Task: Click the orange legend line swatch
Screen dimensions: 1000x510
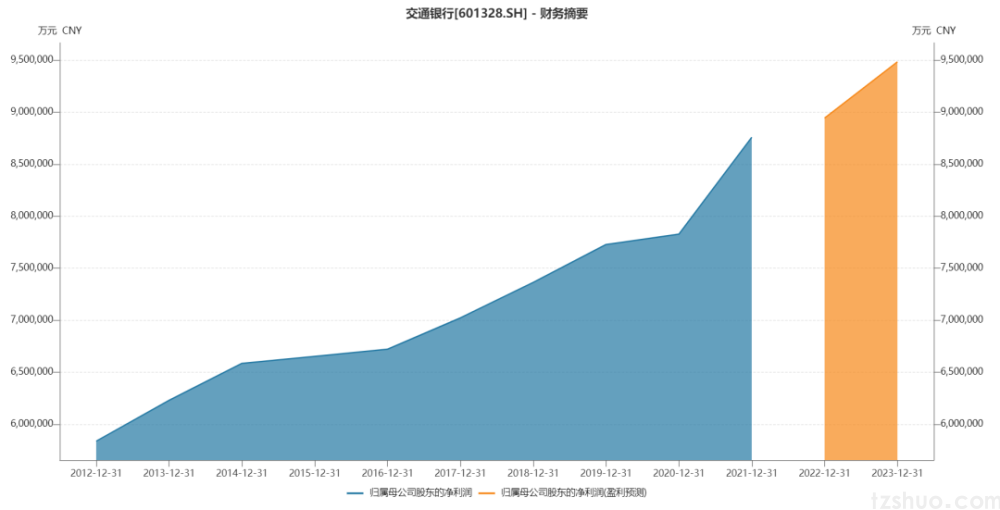Action: [x=487, y=493]
